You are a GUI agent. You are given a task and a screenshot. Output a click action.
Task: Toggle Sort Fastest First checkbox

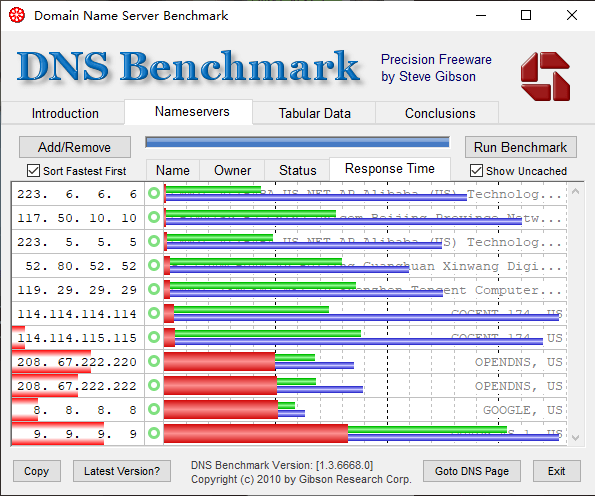[33, 171]
